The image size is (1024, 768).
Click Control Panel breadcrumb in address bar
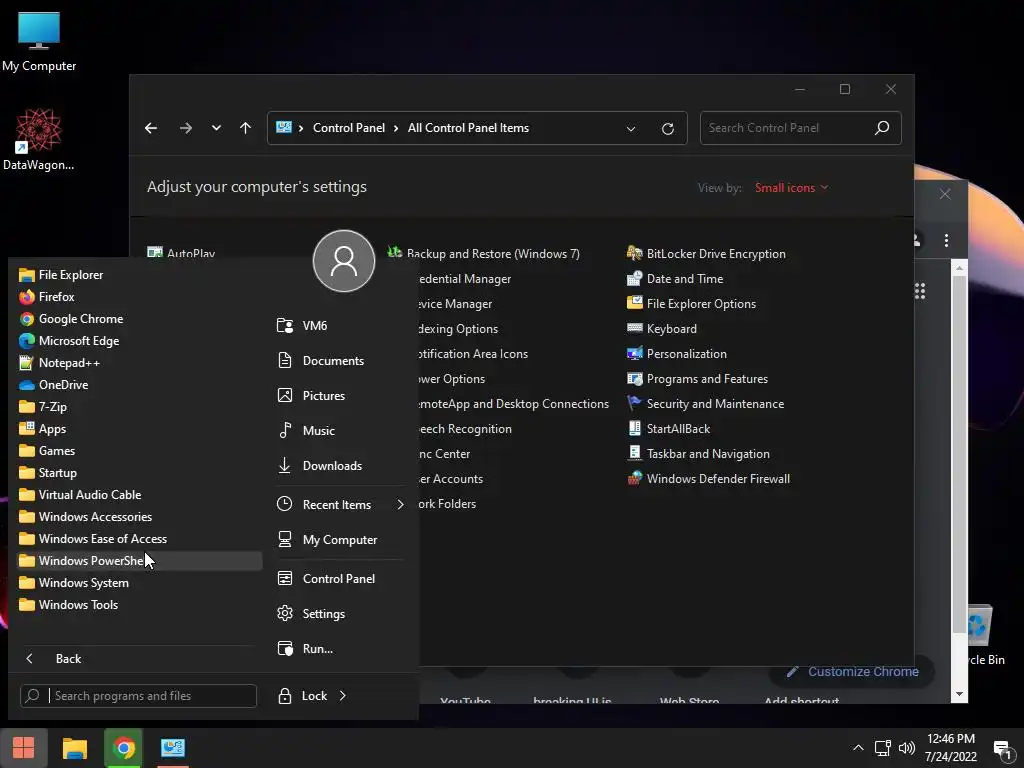pyautogui.click(x=349, y=128)
